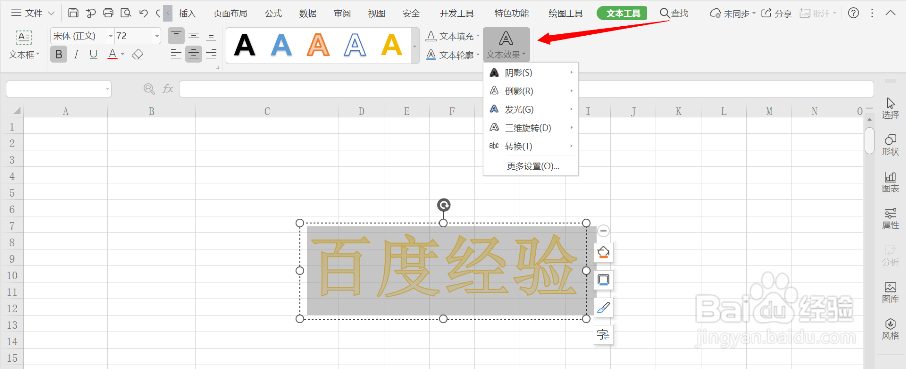906x369 pixels.
Task: Click the 文本轮廓 text outline icon
Action: click(431, 54)
